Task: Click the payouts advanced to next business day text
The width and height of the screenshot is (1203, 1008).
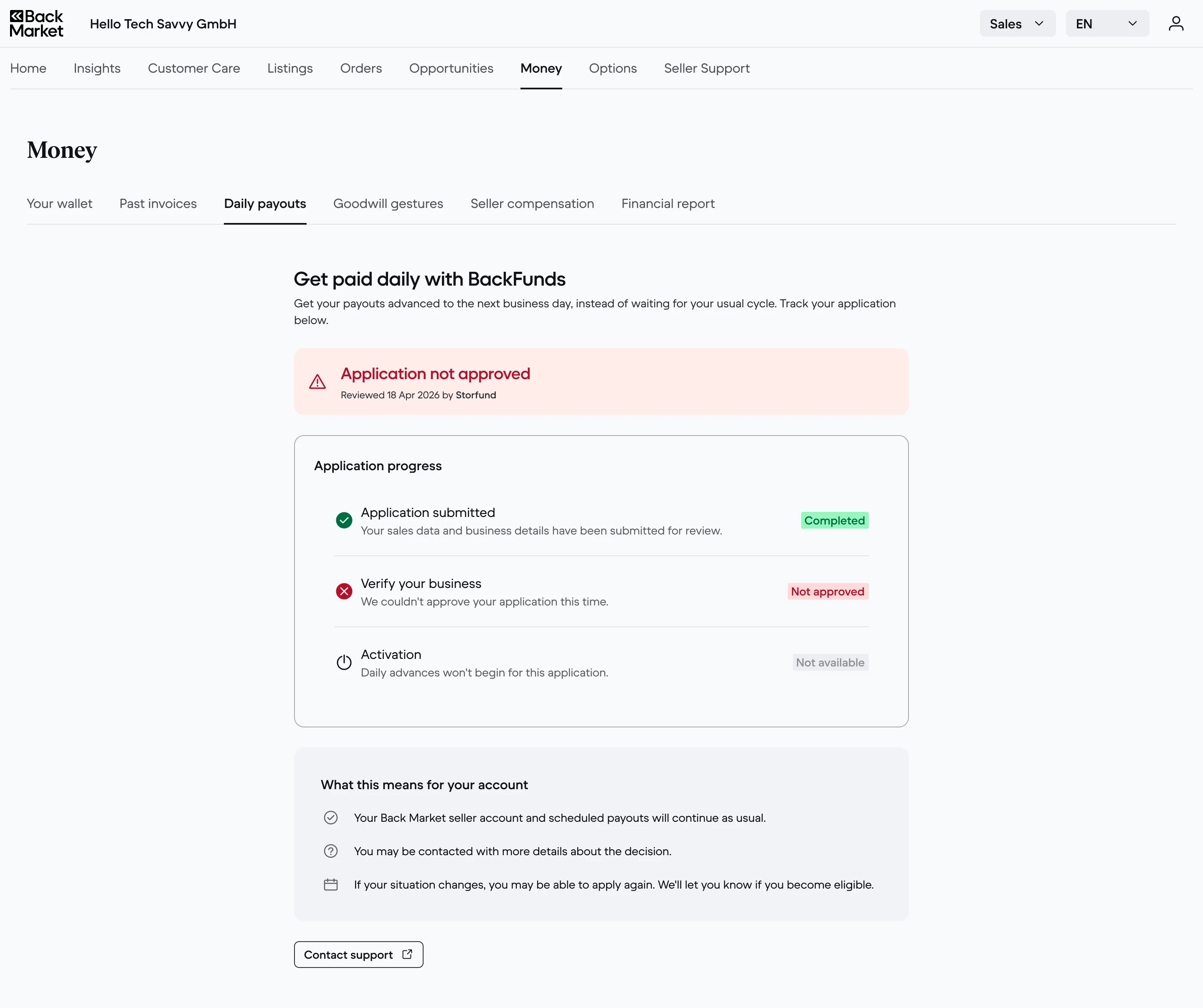Action: (x=595, y=312)
